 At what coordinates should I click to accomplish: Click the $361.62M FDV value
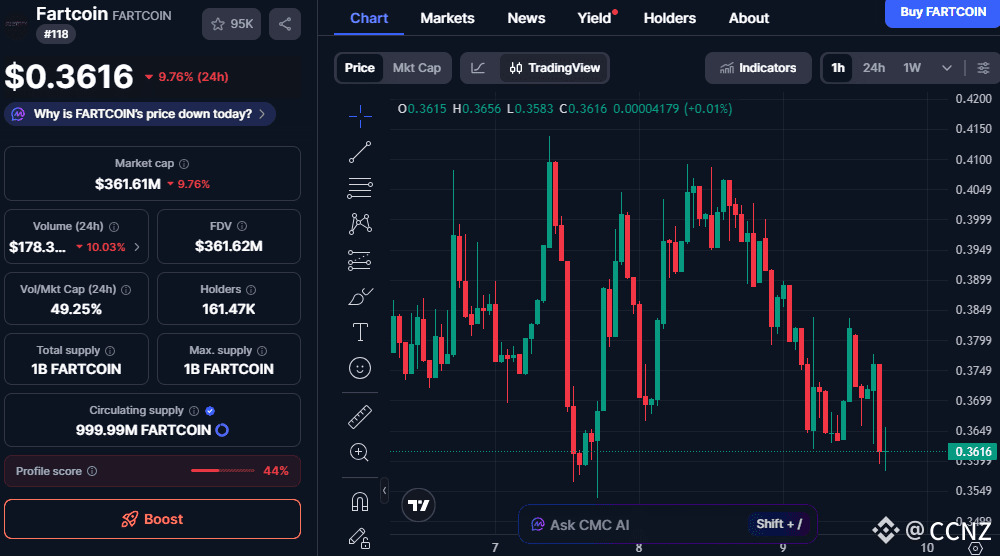228,246
